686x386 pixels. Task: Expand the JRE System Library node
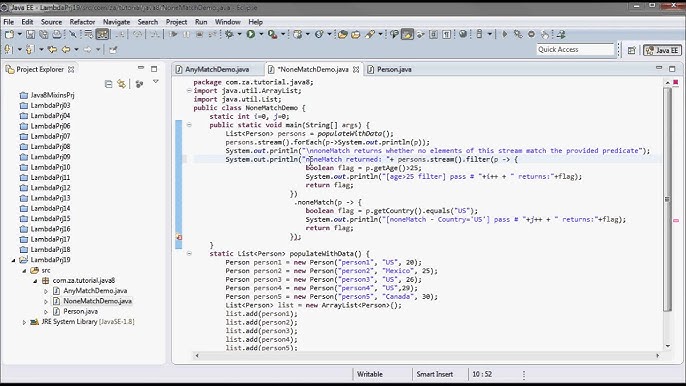coord(24,322)
